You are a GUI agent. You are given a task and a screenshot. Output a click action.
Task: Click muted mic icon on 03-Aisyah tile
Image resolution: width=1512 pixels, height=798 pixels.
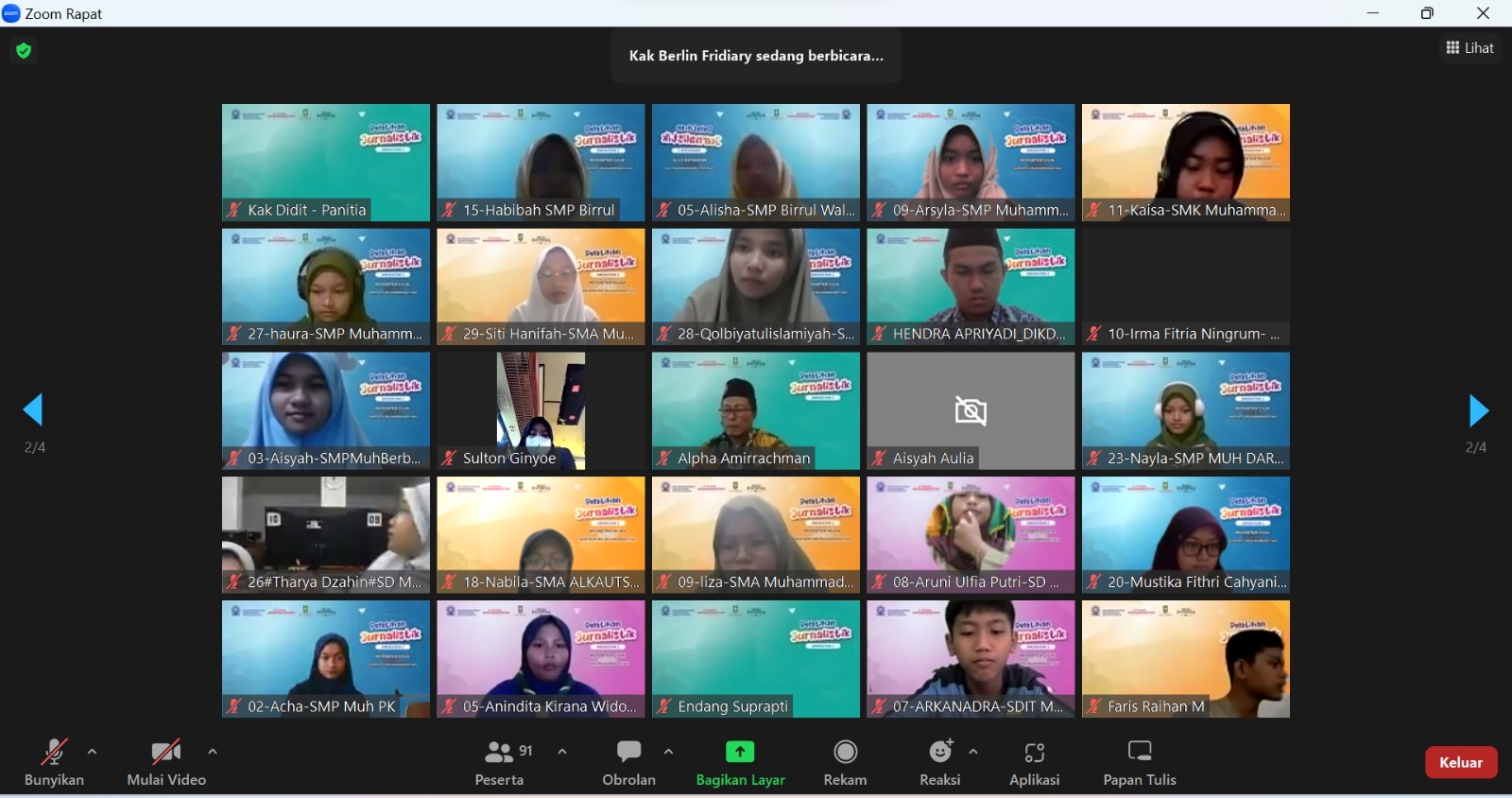coord(234,459)
